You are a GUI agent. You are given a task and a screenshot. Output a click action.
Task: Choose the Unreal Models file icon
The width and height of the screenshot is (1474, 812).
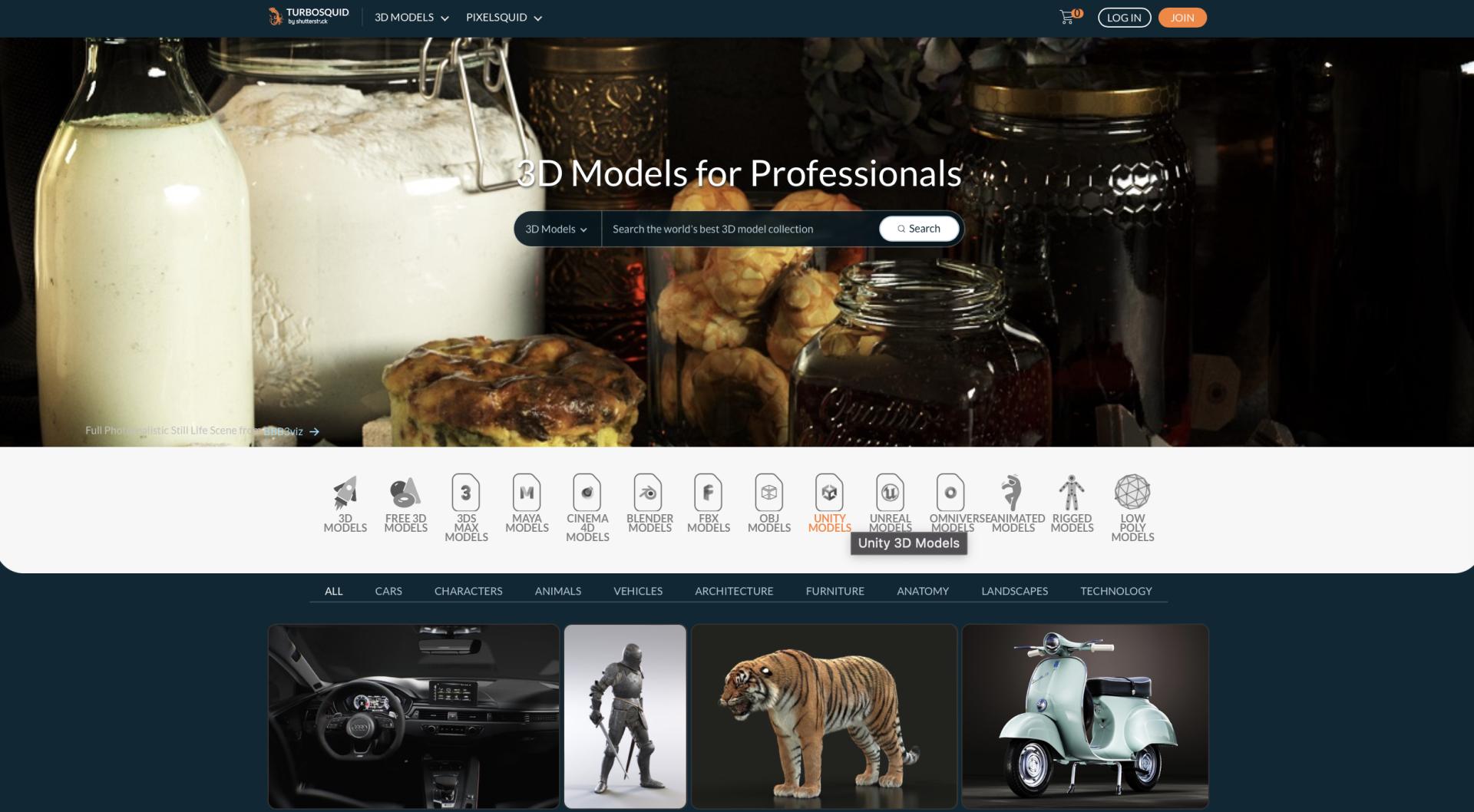coord(890,492)
